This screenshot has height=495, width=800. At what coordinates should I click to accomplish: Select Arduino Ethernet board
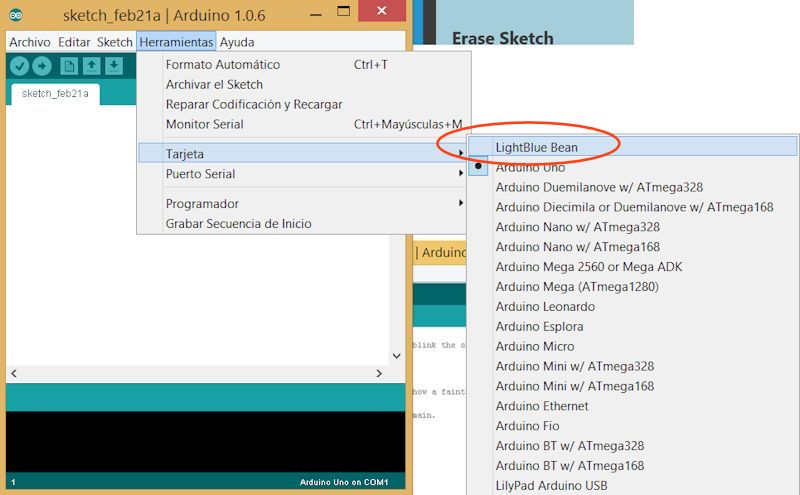tap(633, 406)
